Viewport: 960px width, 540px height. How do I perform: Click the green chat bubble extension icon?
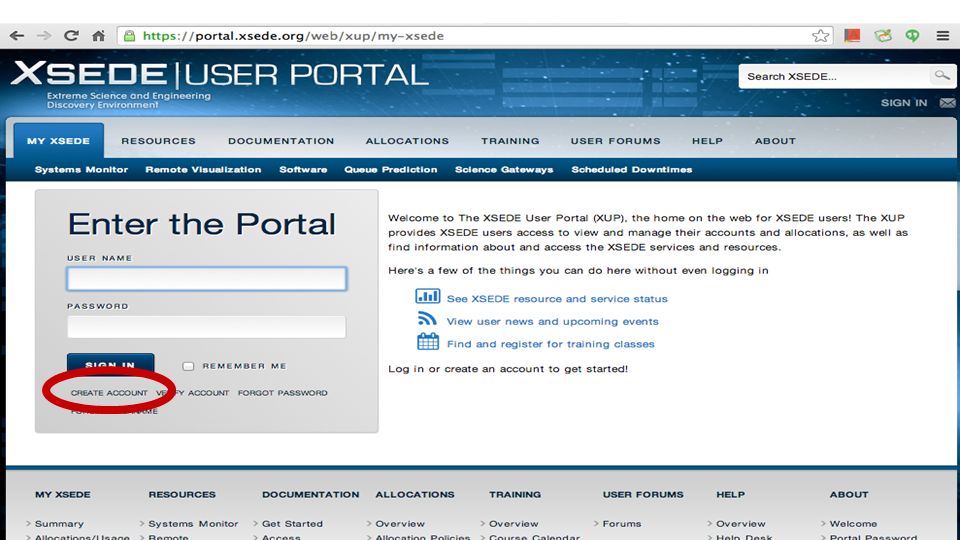(x=912, y=36)
